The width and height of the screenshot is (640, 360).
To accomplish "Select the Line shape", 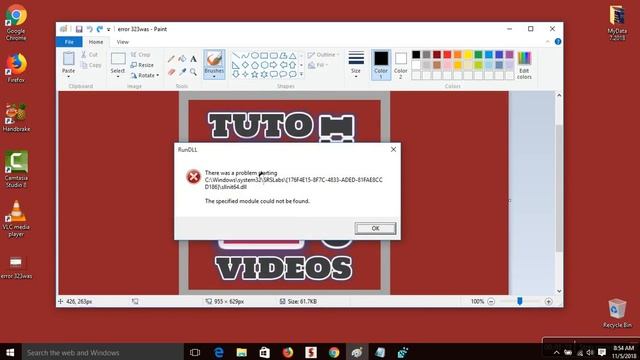I will 236,56.
